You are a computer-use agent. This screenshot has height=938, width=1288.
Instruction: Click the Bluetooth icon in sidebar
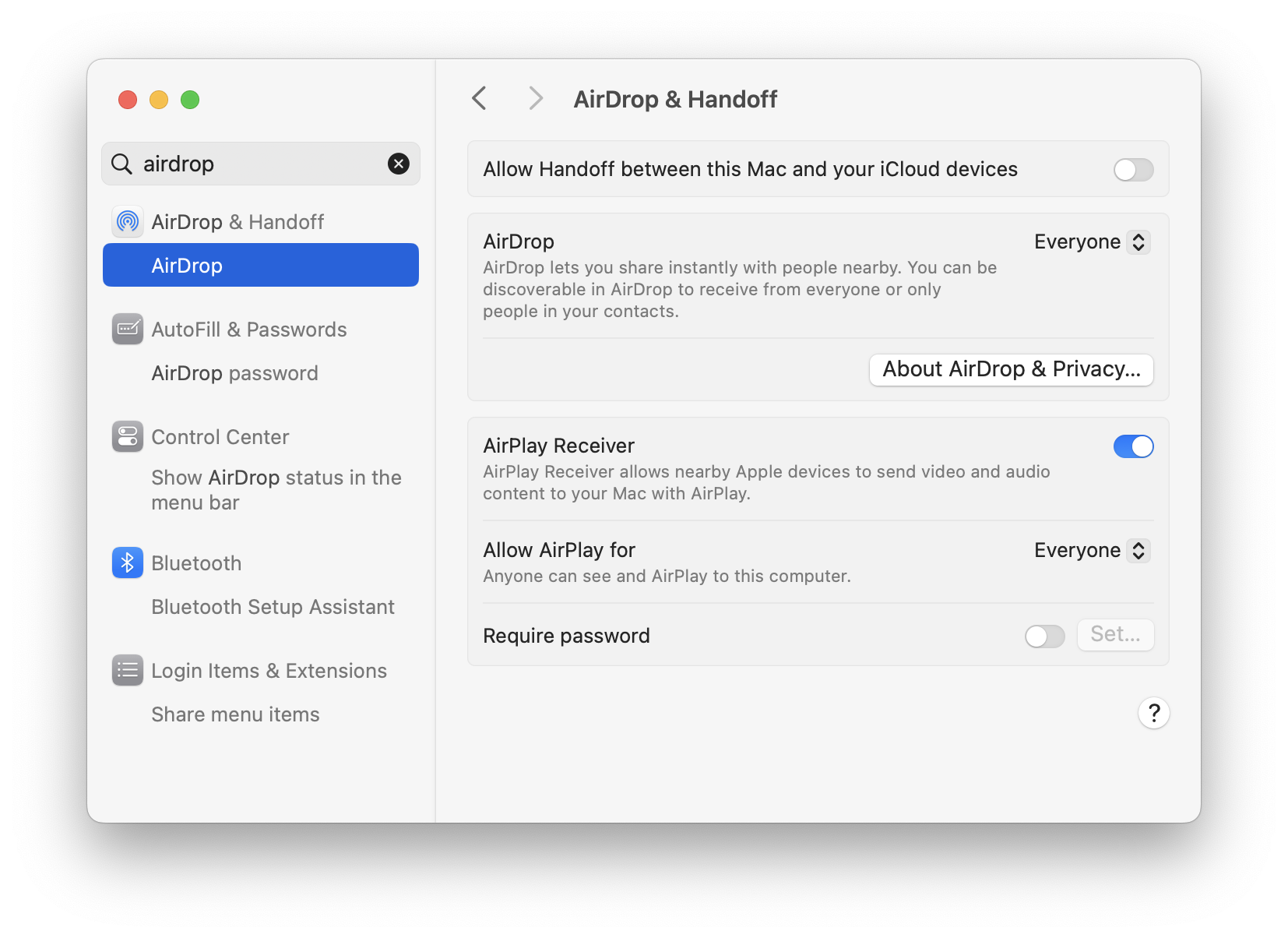pos(128,563)
